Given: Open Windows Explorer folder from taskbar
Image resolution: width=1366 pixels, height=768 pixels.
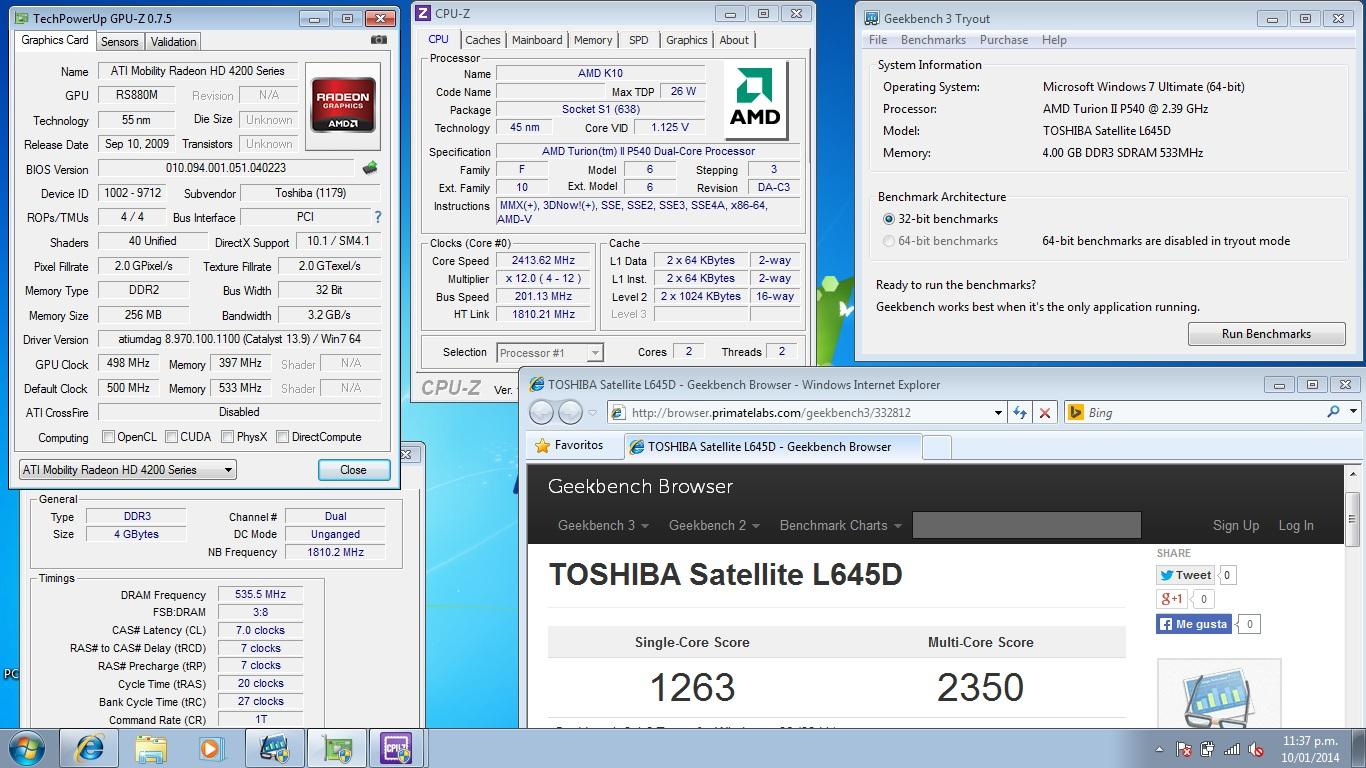Looking at the screenshot, I should pos(151,748).
